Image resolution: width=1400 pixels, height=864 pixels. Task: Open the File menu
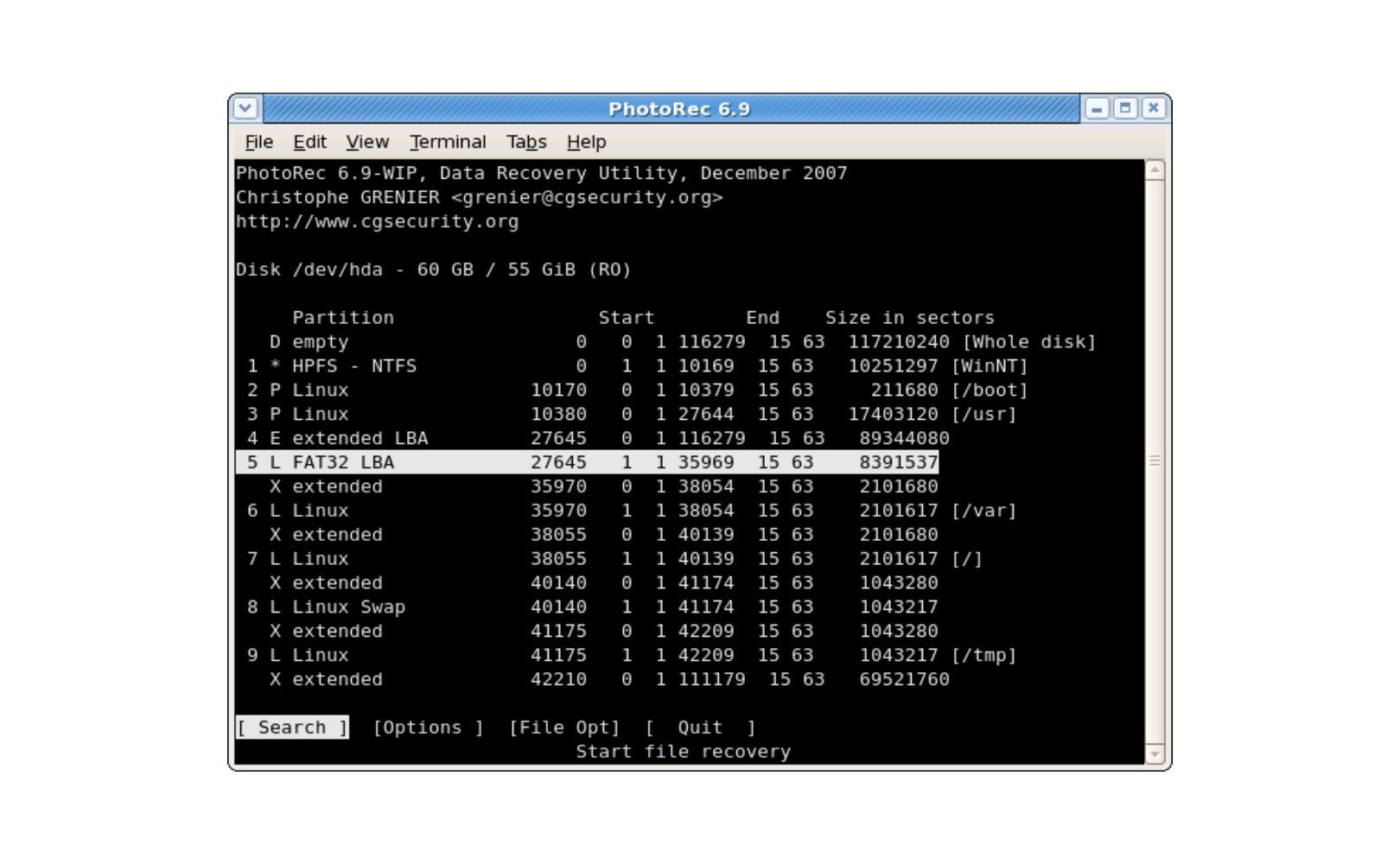click(x=258, y=142)
